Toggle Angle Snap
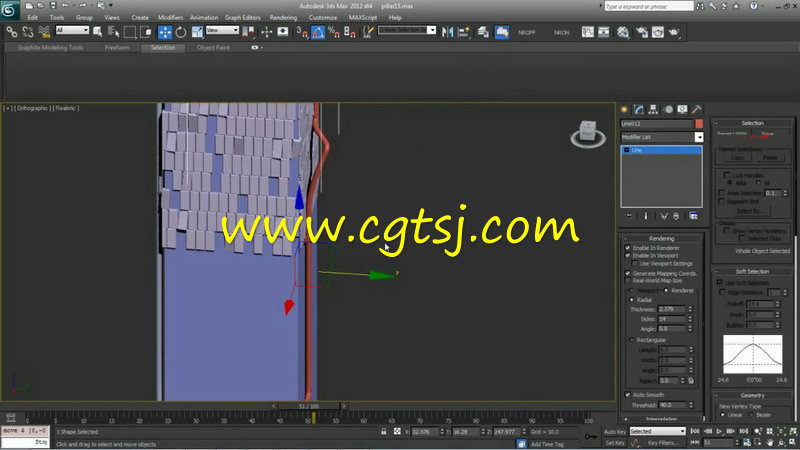The height and width of the screenshot is (450, 800). [x=318, y=32]
